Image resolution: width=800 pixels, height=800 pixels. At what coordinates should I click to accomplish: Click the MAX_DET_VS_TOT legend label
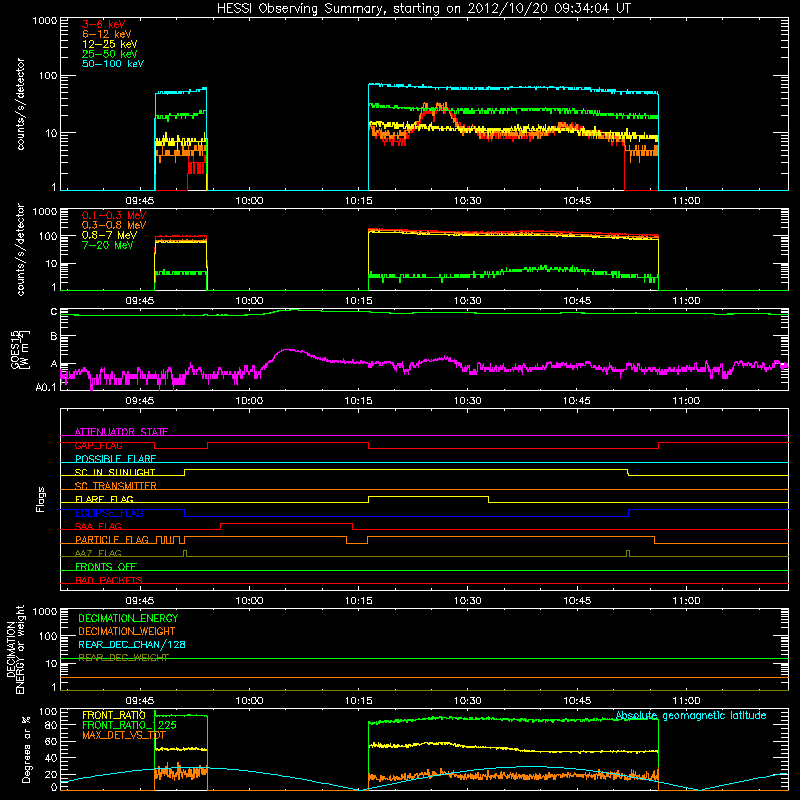(x=123, y=735)
